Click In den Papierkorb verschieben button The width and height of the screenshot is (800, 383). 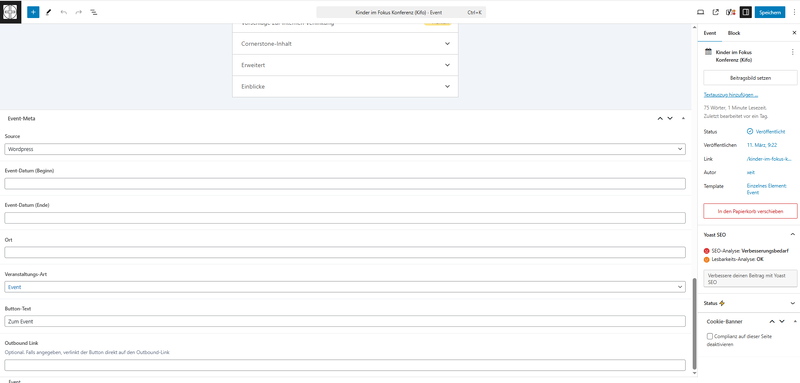[x=750, y=211]
